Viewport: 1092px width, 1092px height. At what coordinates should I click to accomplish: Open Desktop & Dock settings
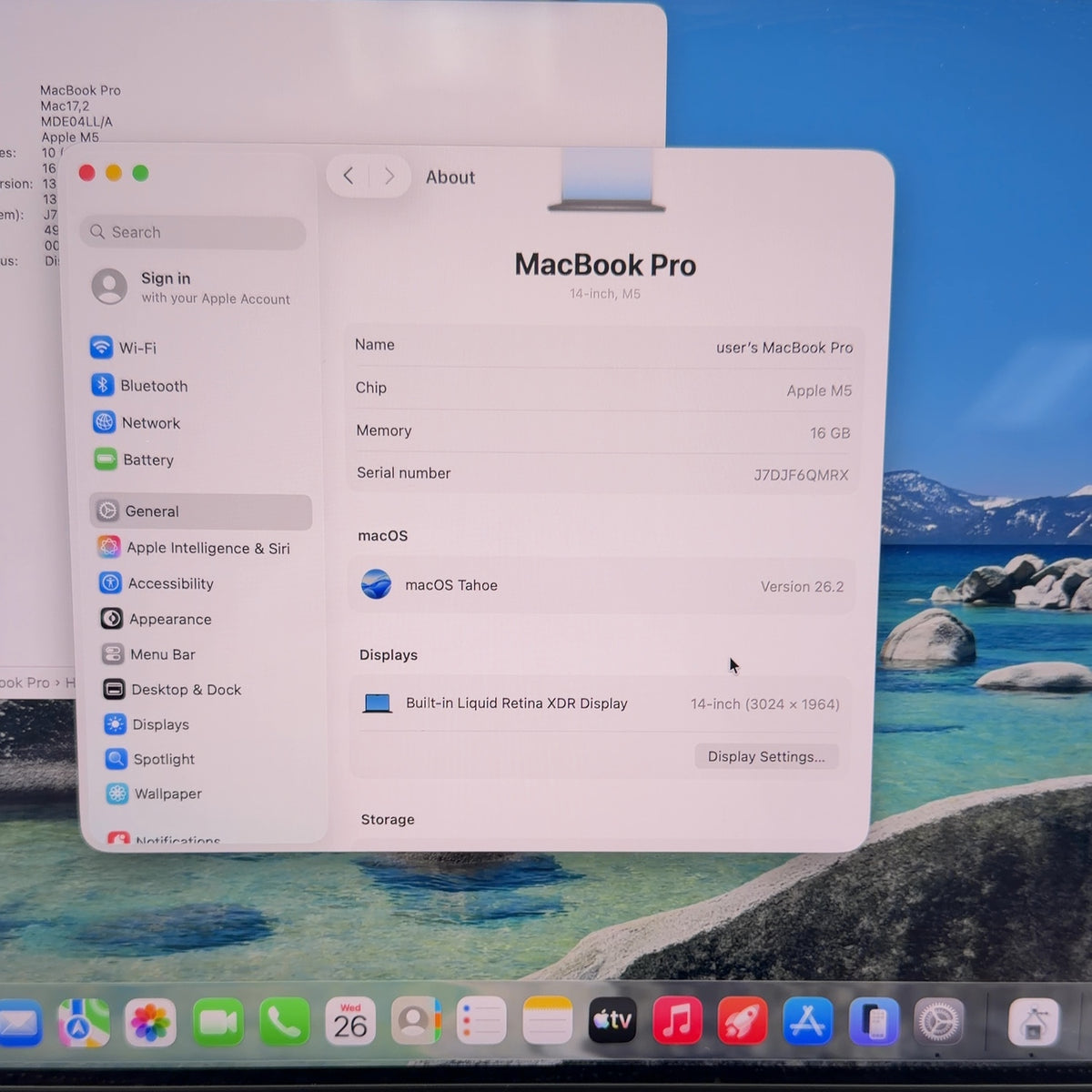(173, 690)
